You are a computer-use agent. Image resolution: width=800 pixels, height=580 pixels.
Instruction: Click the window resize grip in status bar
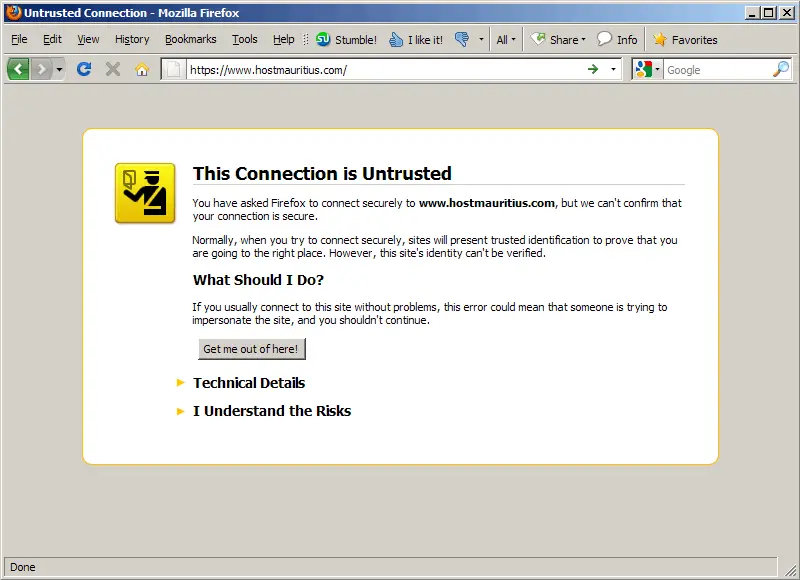pyautogui.click(x=790, y=570)
